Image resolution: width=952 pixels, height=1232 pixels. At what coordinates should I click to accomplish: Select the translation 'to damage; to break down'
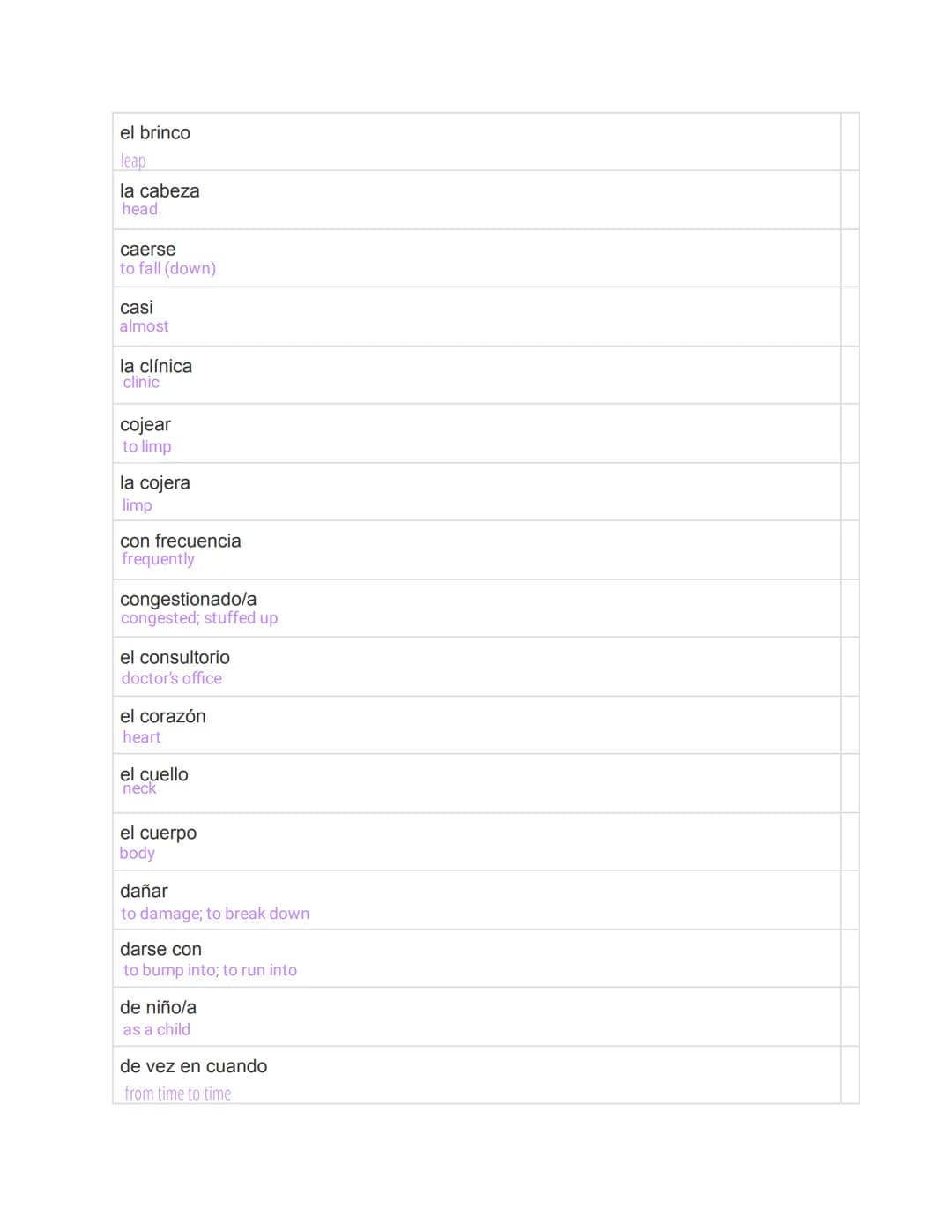click(215, 914)
